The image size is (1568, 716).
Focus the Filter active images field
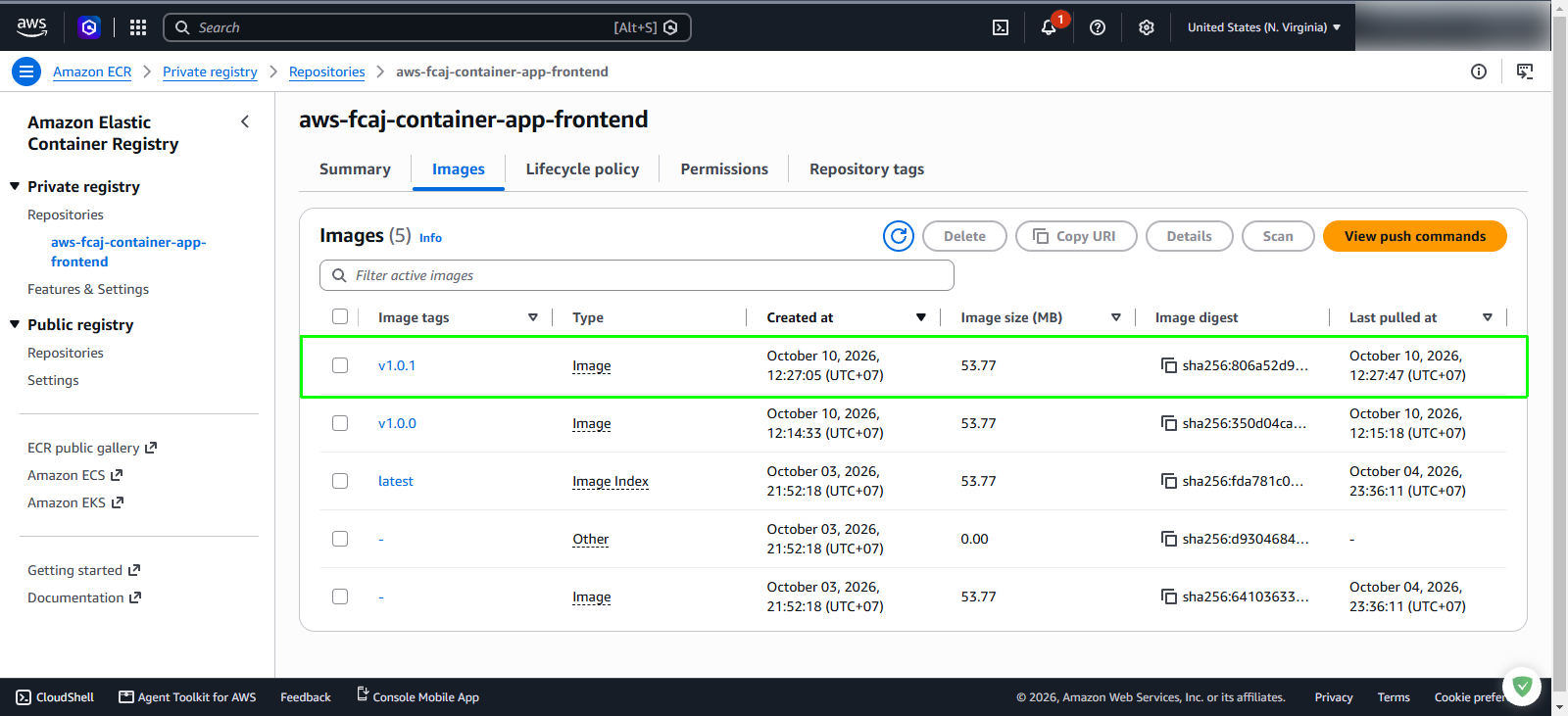(637, 275)
